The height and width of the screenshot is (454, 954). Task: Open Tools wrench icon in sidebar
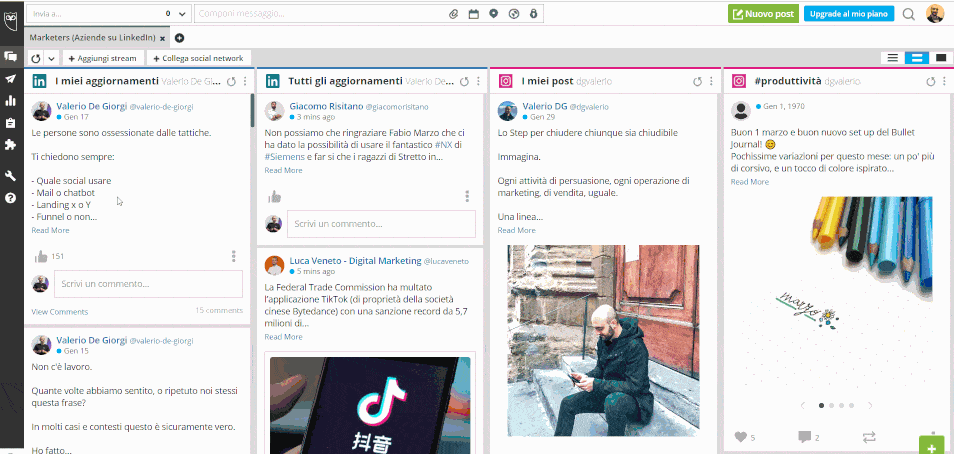pos(10,176)
